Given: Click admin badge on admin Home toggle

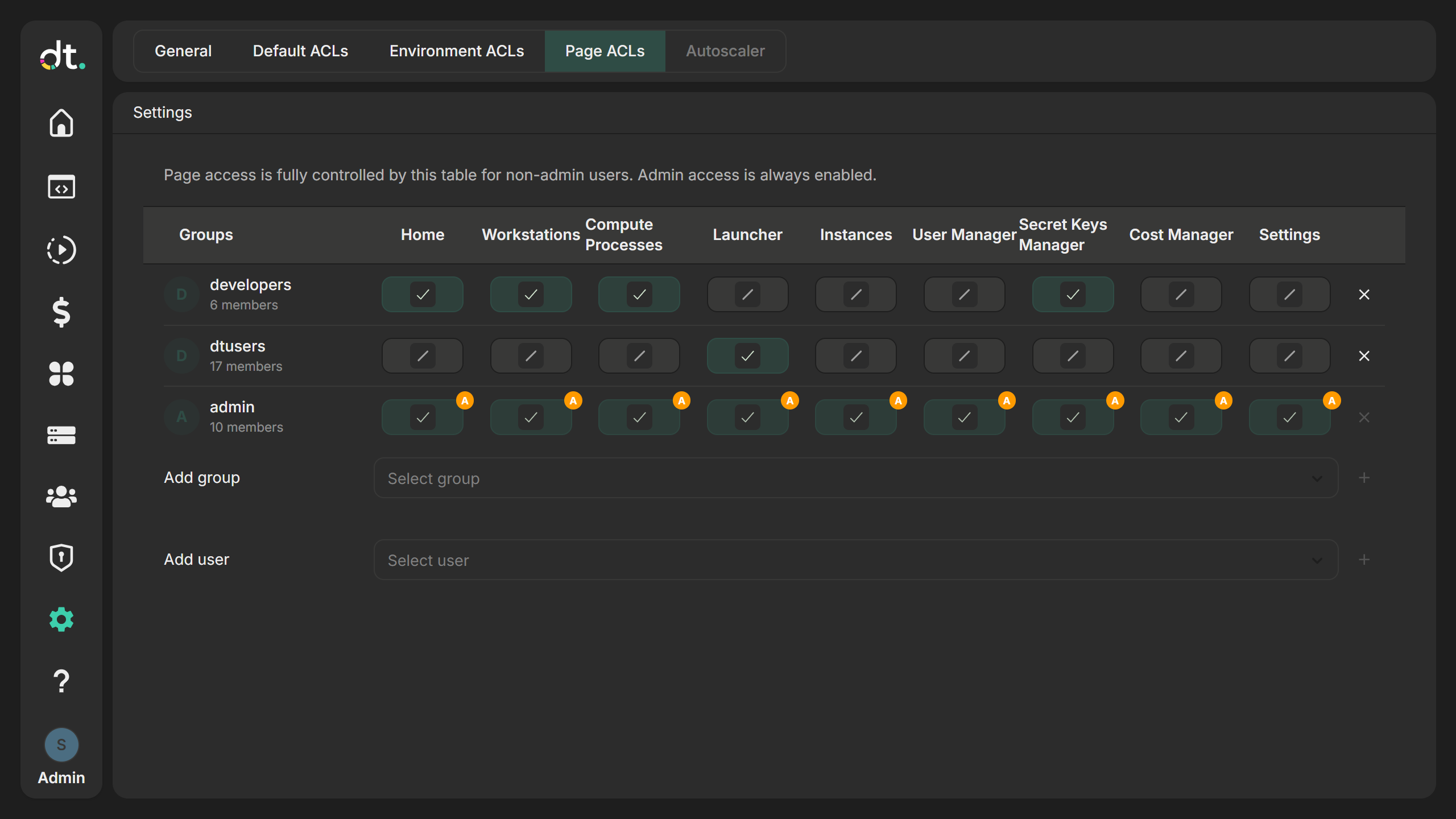Looking at the screenshot, I should click(x=465, y=401).
